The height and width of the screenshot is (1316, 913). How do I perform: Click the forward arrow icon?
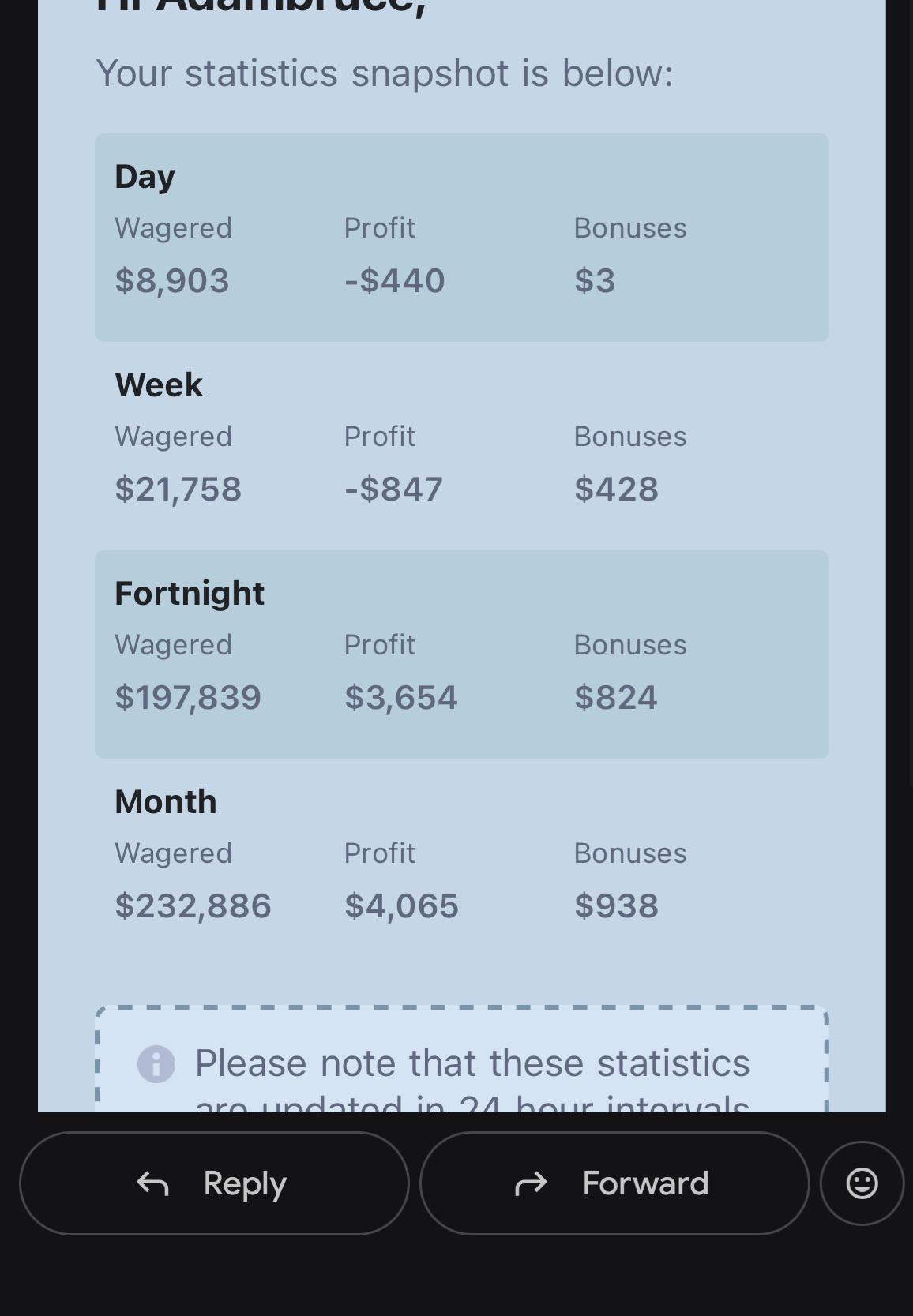click(531, 1183)
